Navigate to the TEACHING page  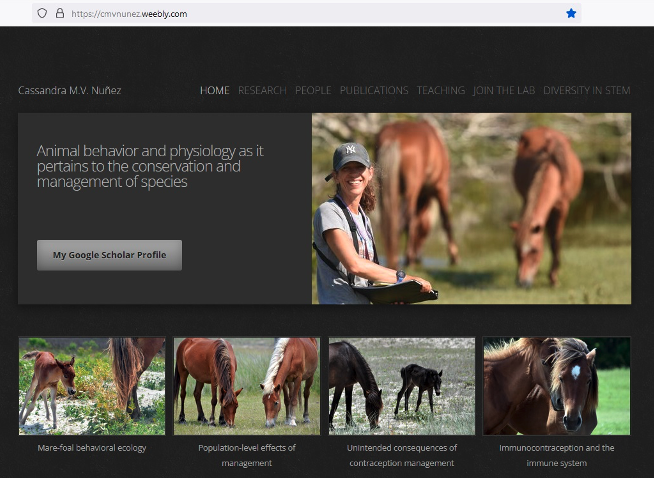pos(441,90)
